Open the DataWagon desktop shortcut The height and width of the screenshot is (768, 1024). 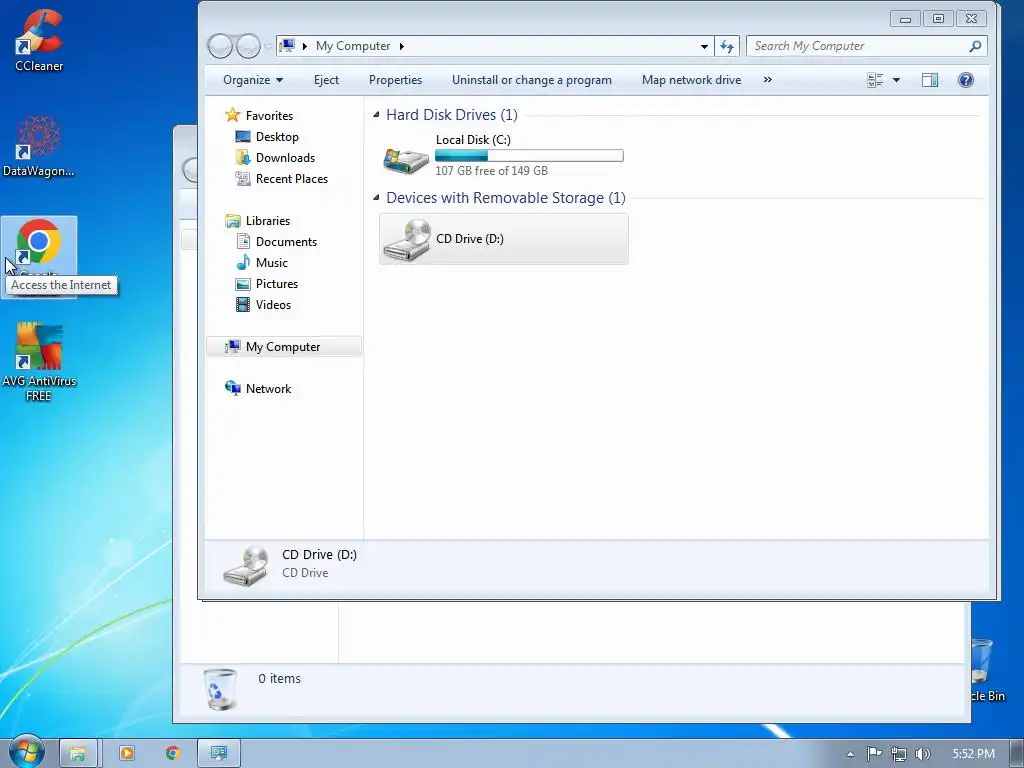click(x=39, y=146)
